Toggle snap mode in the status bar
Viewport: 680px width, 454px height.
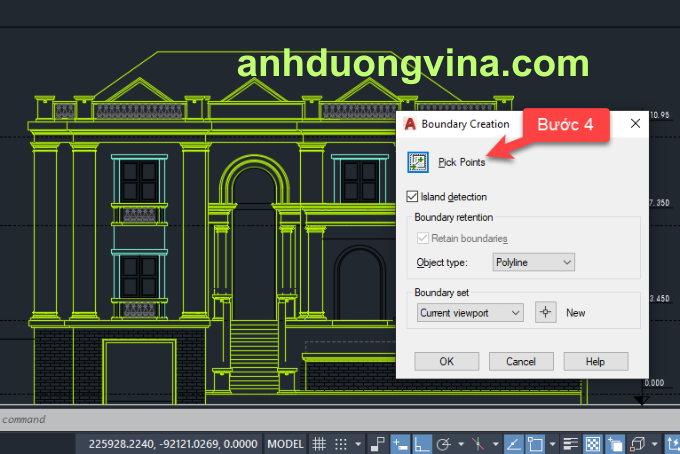(341, 443)
